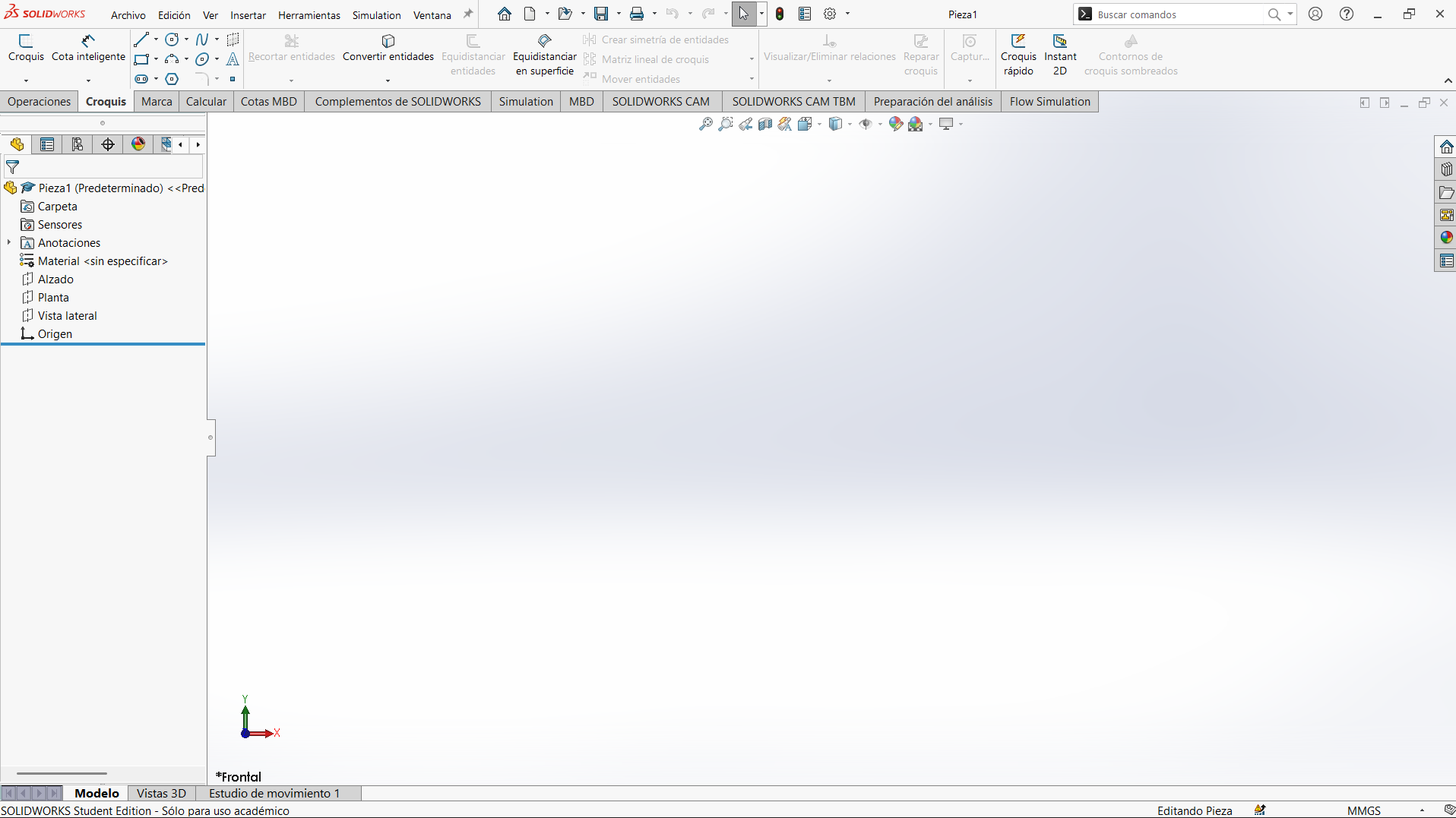The image size is (1456, 818).
Task: Open the unit system MMGS menu
Action: click(x=1364, y=810)
